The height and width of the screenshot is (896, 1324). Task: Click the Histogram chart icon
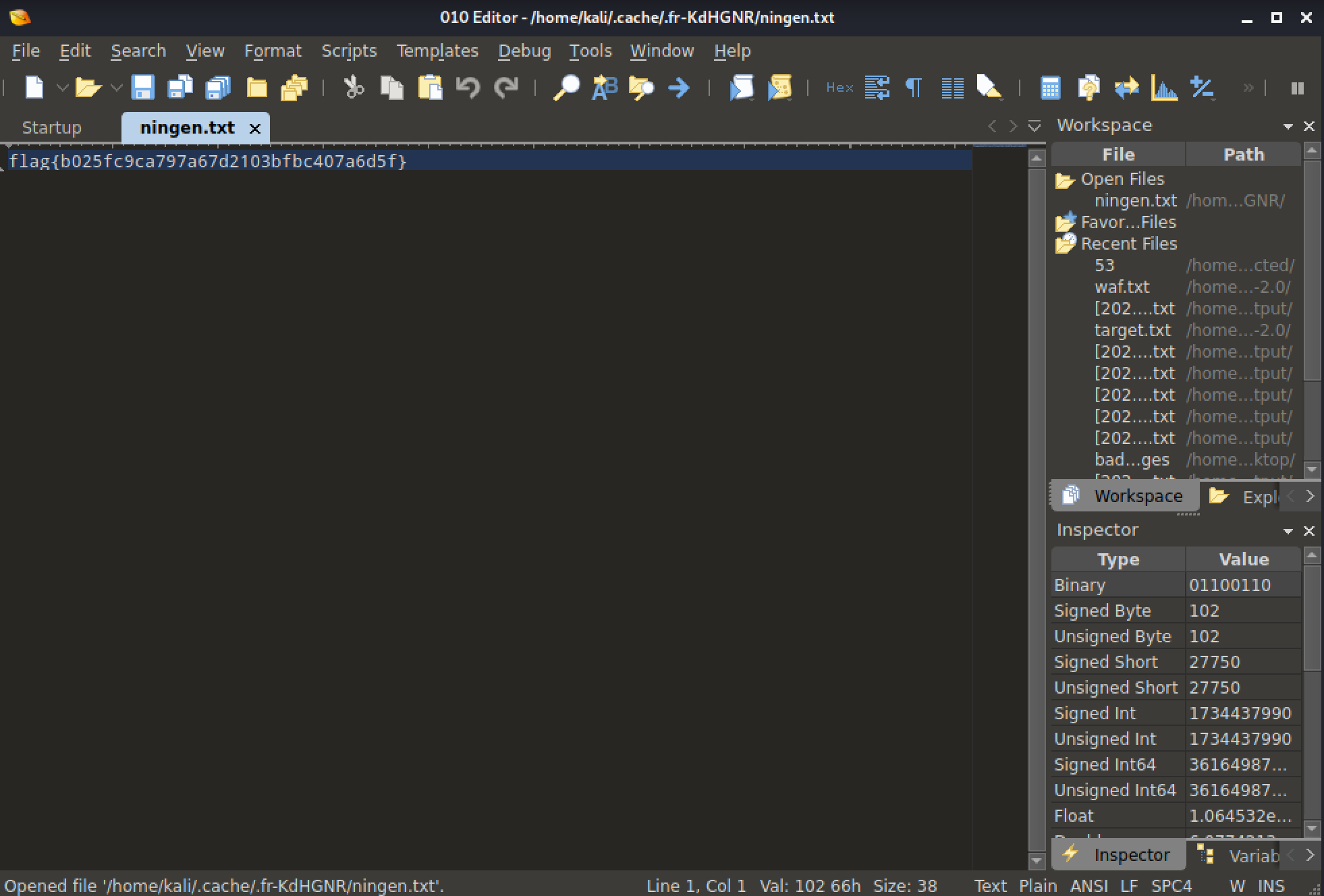pos(1164,88)
